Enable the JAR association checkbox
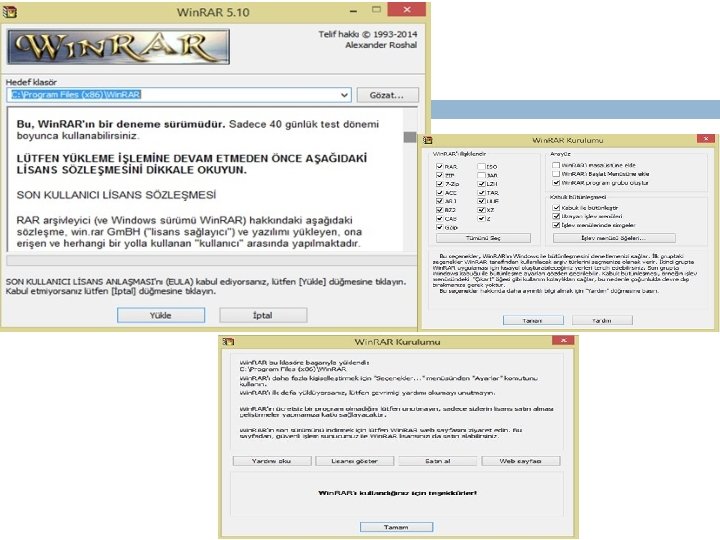720x540 pixels. click(481, 175)
